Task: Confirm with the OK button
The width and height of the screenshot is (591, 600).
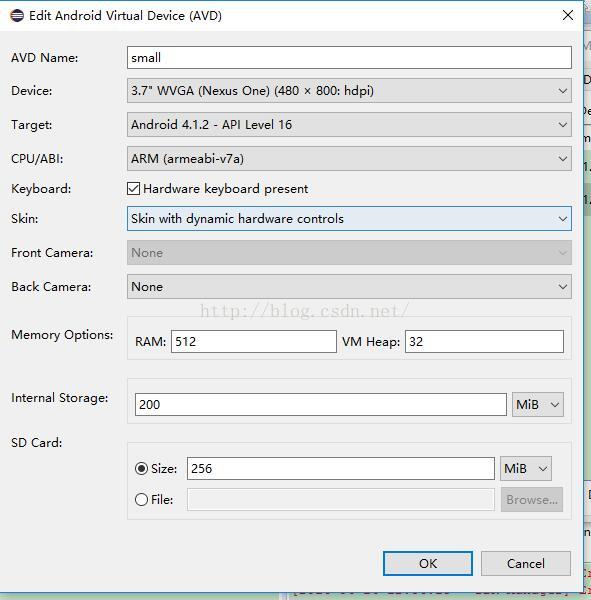Action: click(x=428, y=563)
